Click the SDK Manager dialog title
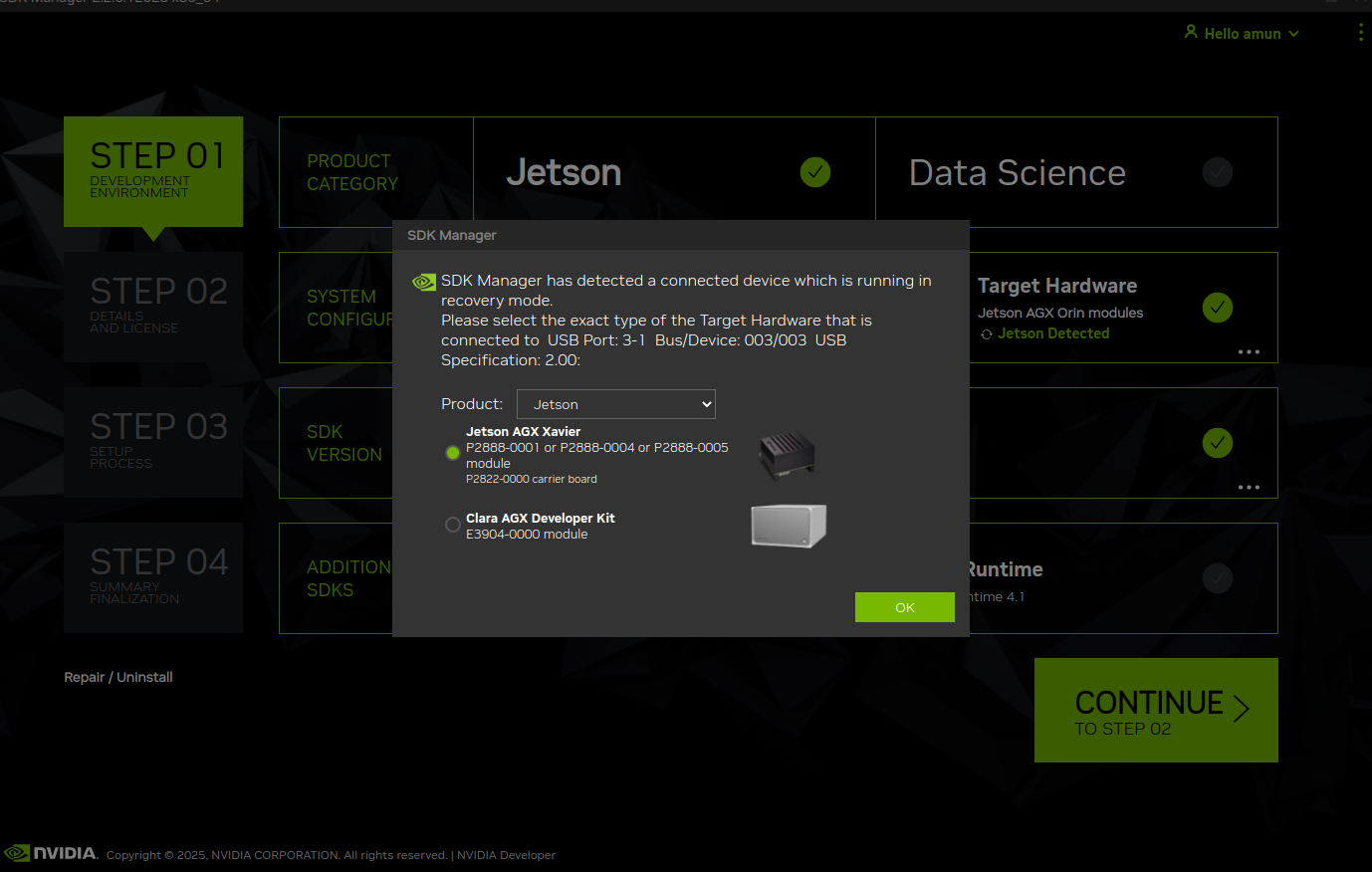The height and width of the screenshot is (872, 1372). point(452,235)
